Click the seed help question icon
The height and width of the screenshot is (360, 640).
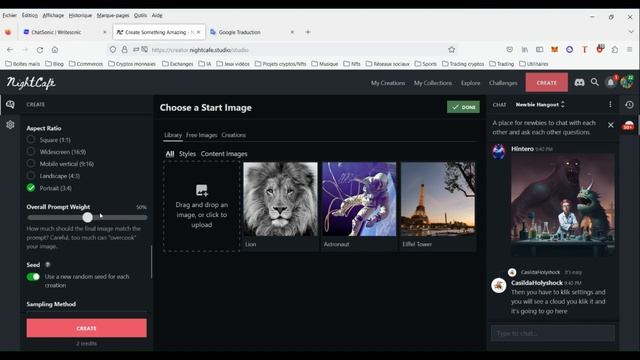48,264
